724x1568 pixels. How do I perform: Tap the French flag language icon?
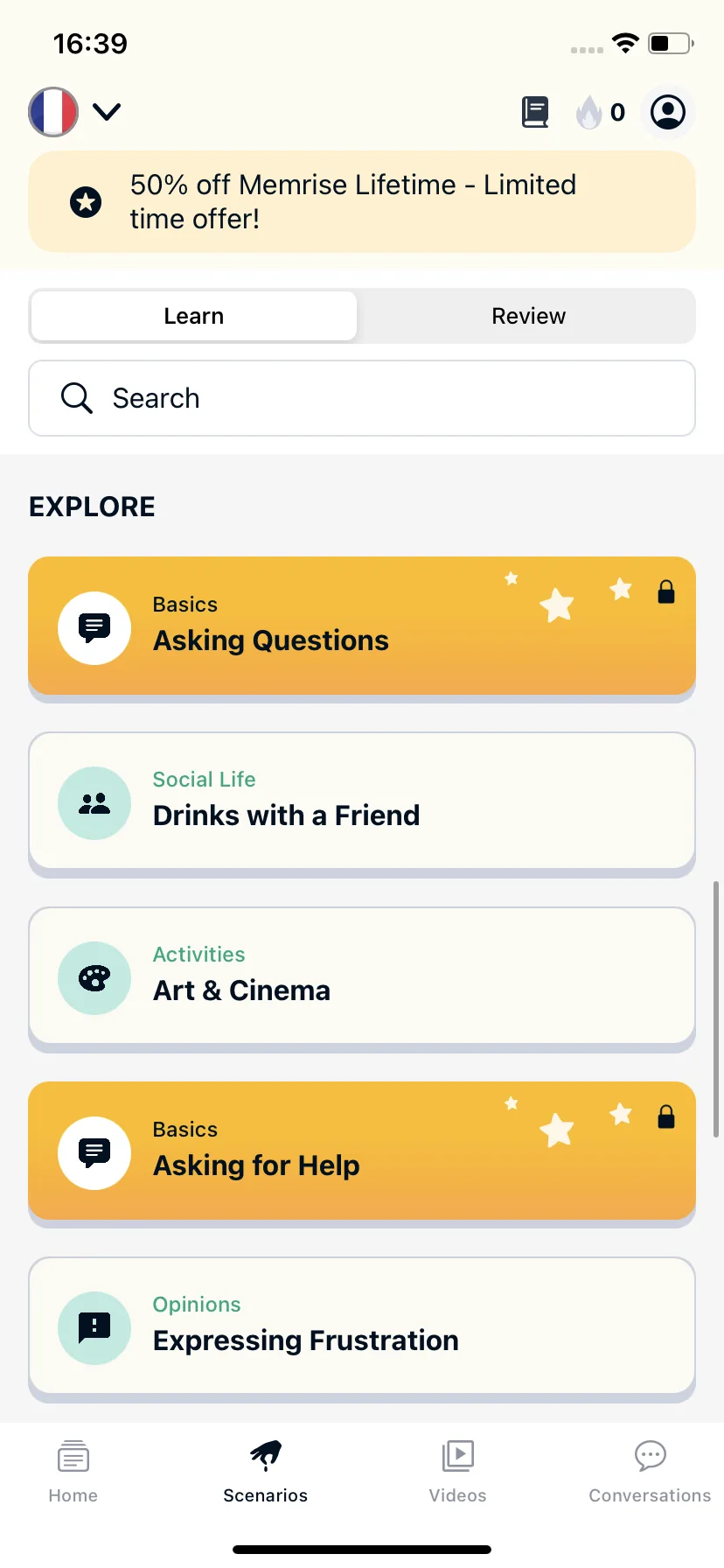click(53, 112)
